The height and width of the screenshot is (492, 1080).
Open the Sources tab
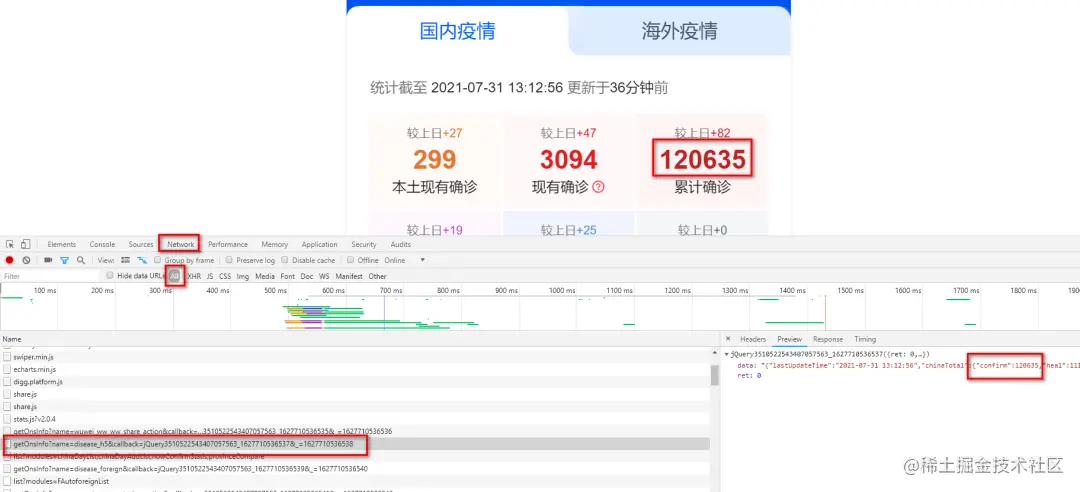pyautogui.click(x=141, y=245)
